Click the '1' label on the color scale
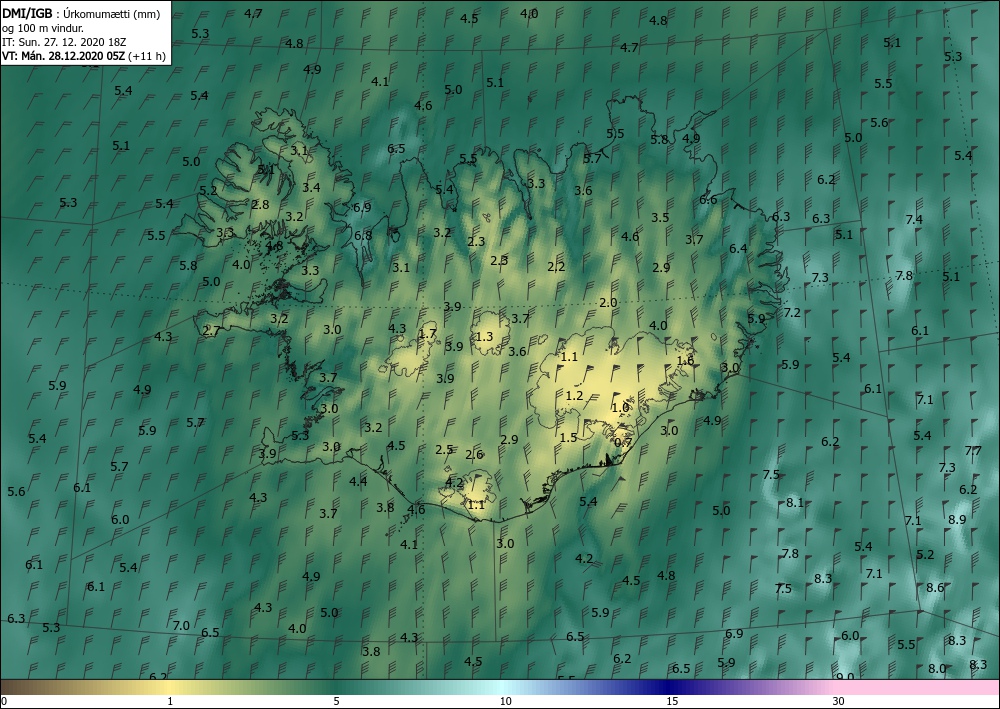This screenshot has height=709, width=1000. pyautogui.click(x=170, y=701)
